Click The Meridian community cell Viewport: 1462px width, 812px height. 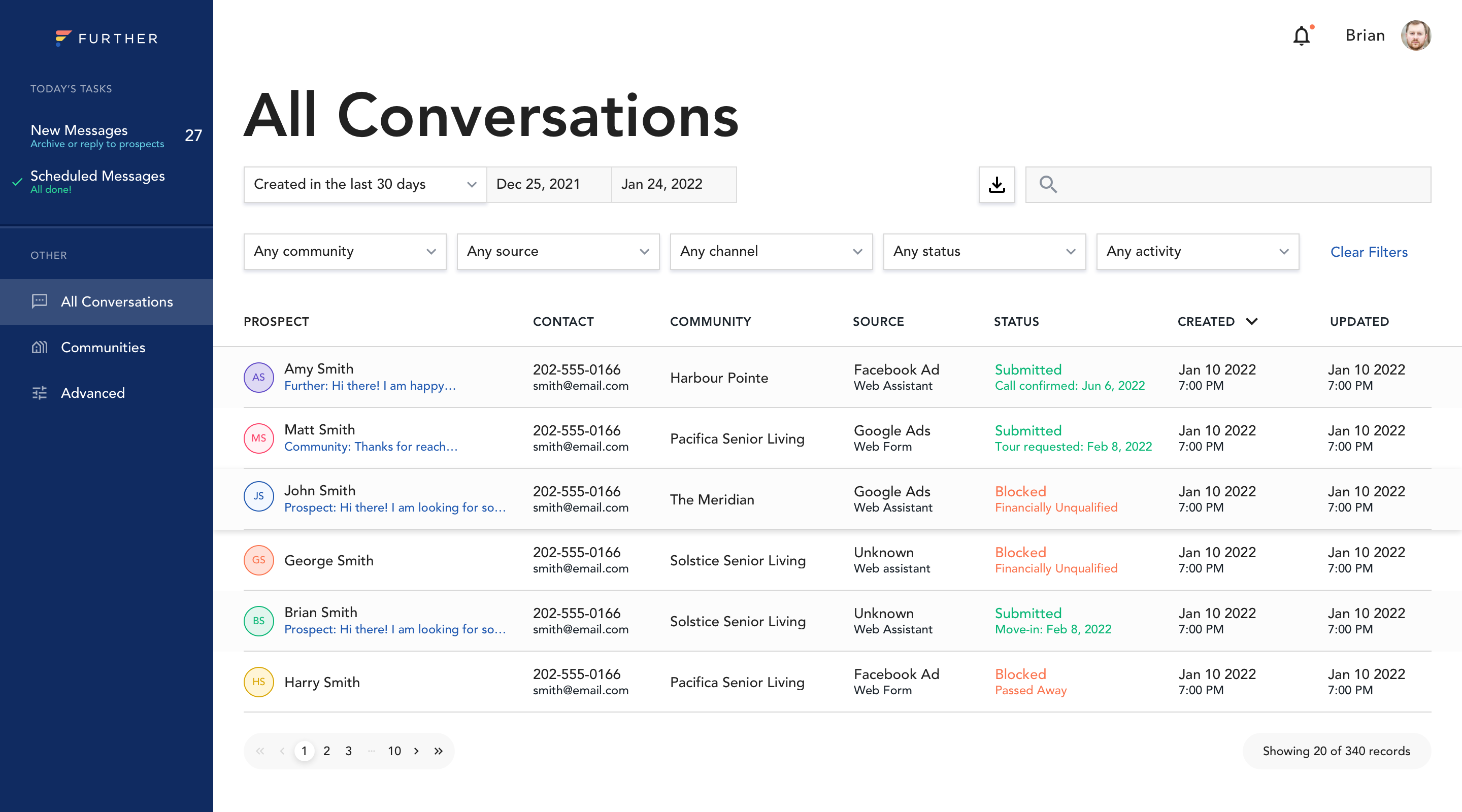coord(712,499)
